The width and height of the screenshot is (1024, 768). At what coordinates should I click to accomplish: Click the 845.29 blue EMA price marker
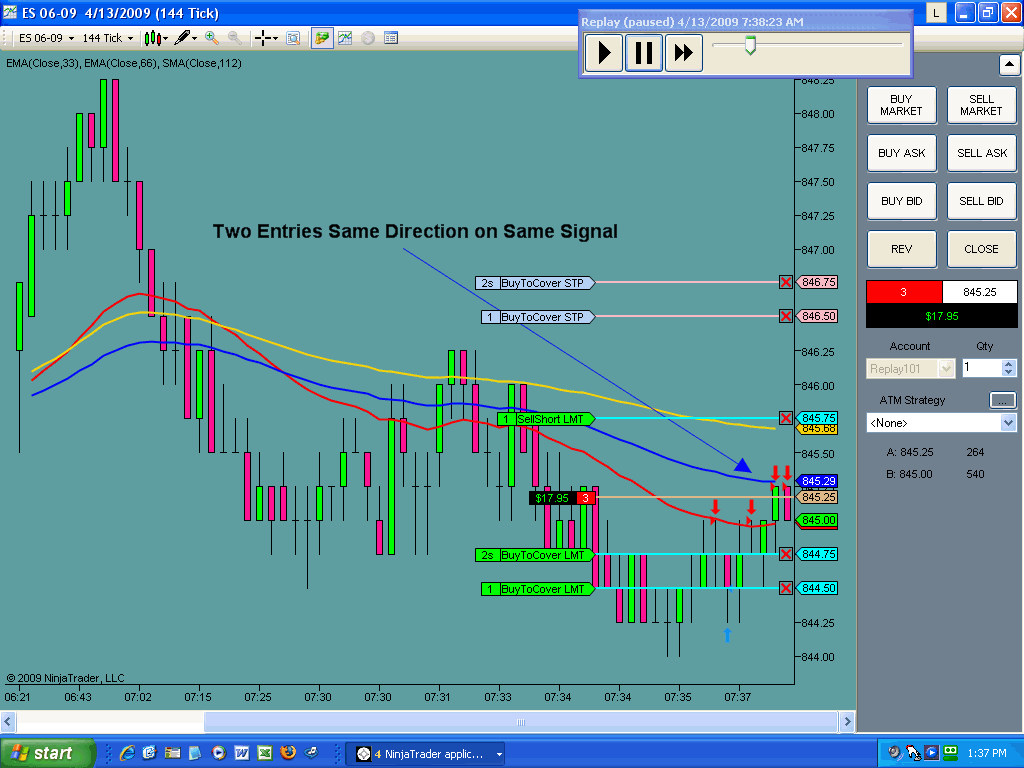[x=816, y=481]
